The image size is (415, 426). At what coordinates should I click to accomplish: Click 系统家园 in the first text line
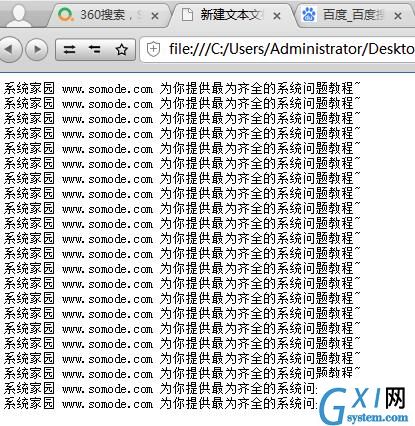(x=29, y=89)
